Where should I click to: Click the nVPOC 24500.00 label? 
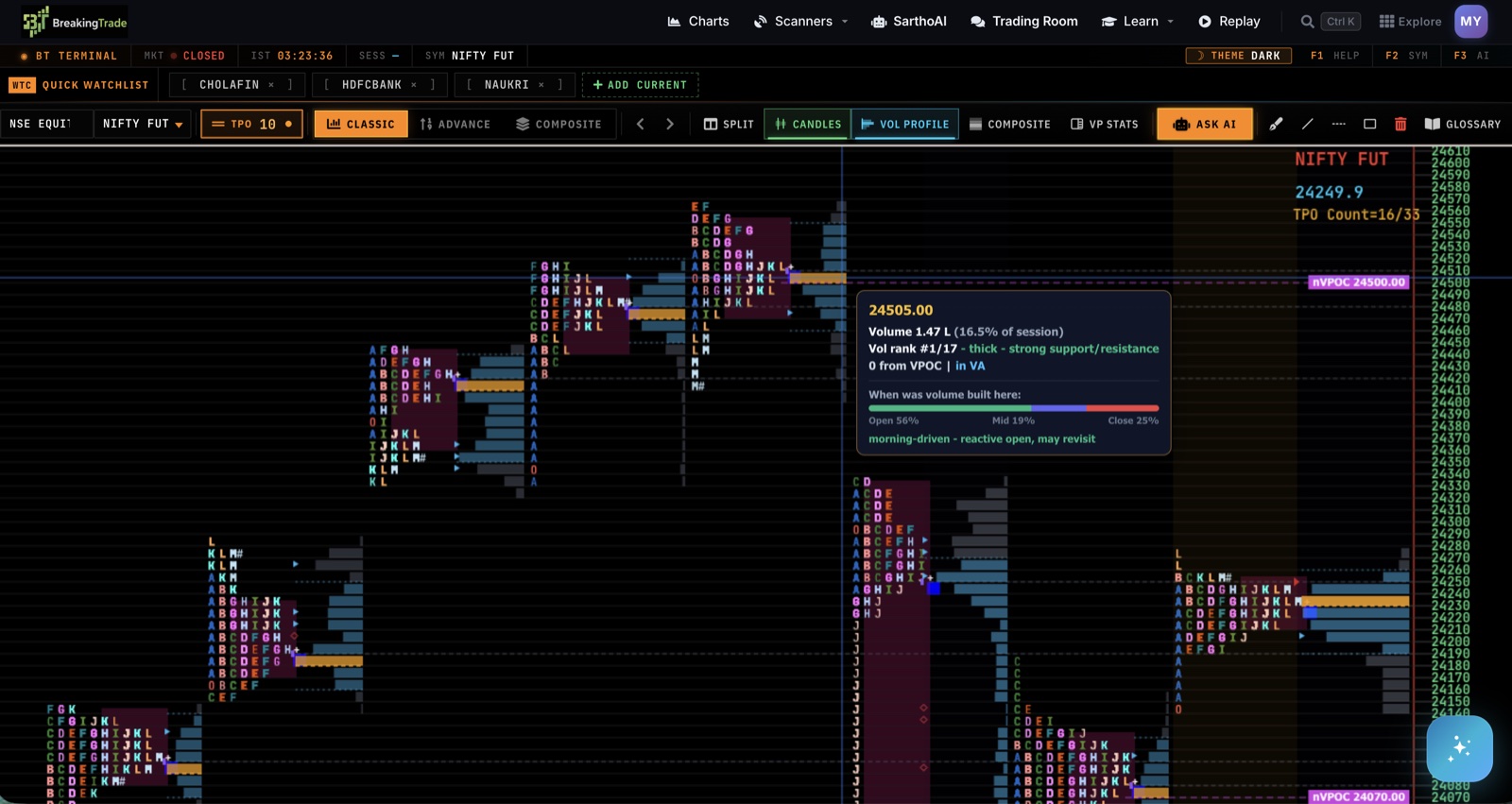pyautogui.click(x=1359, y=282)
